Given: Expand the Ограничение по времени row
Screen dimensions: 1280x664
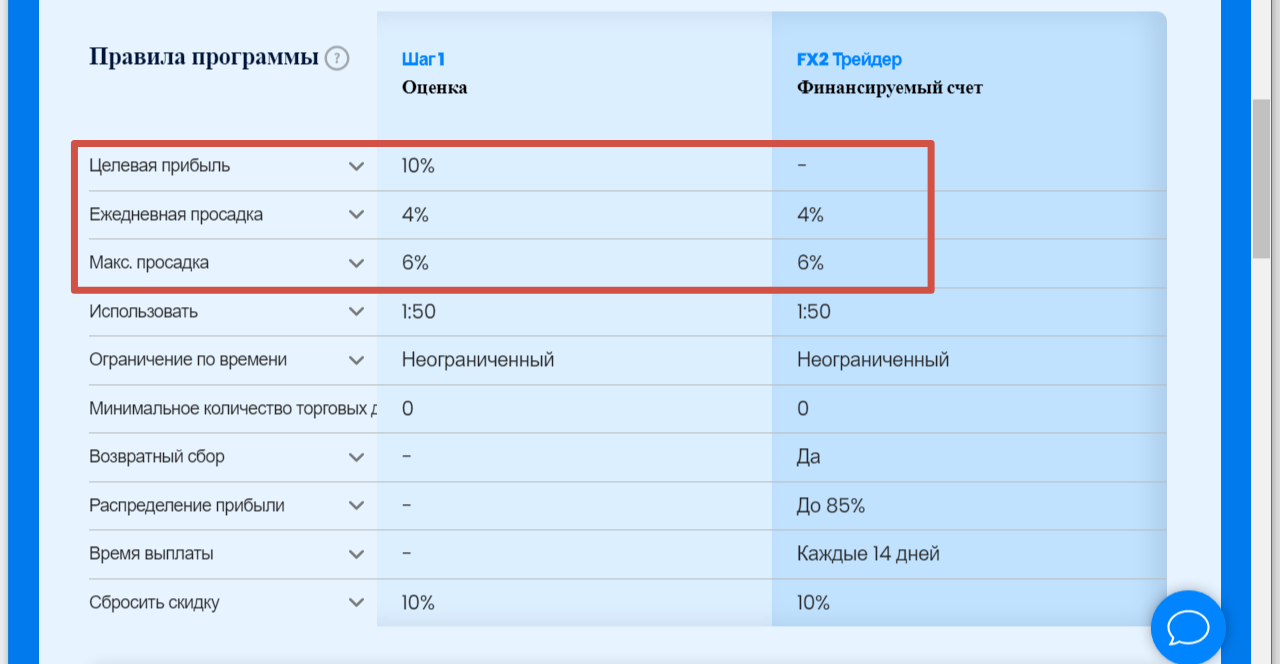Looking at the screenshot, I should (x=356, y=359).
